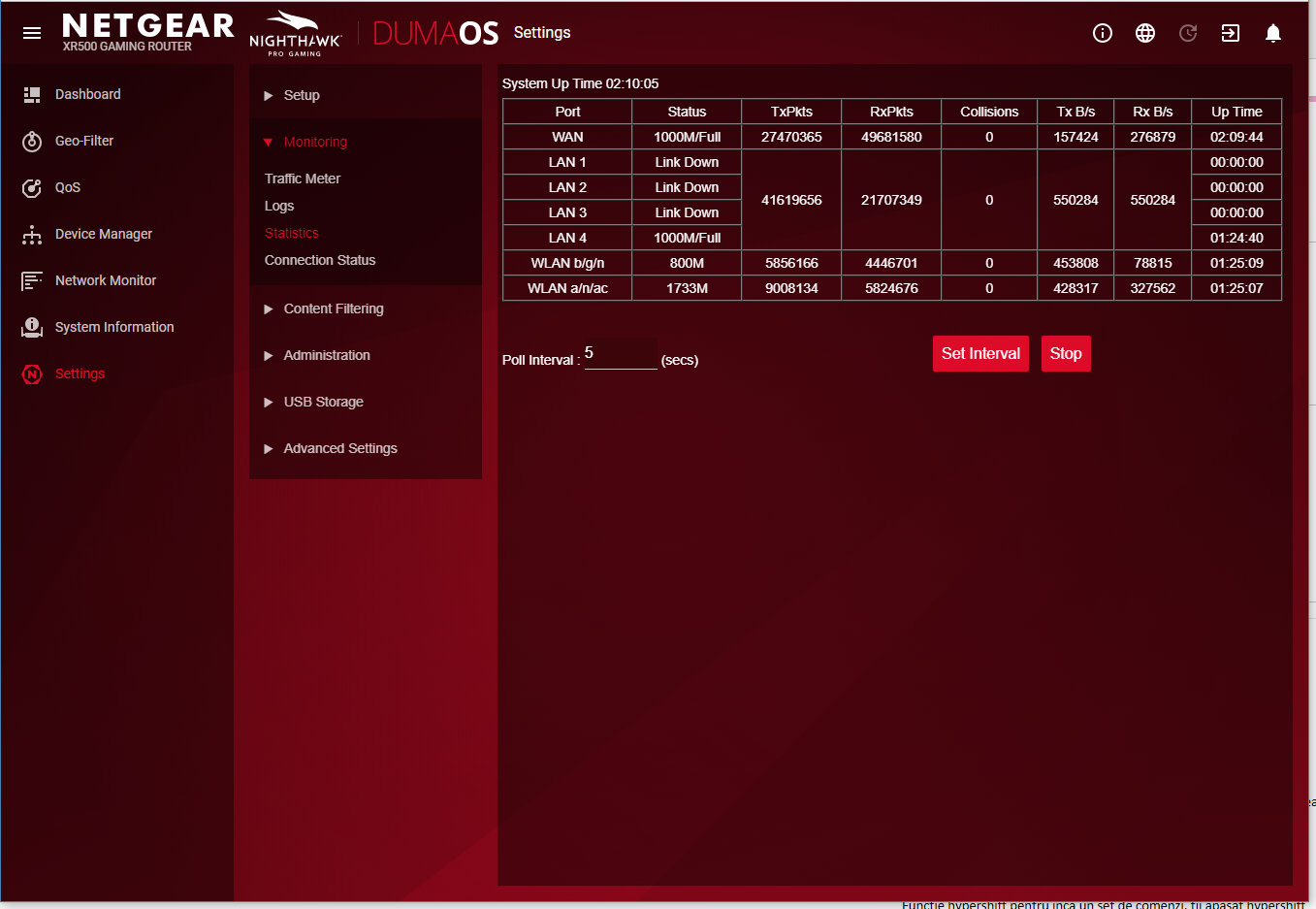
Task: Click the System Information sidebar icon
Action: (x=32, y=328)
